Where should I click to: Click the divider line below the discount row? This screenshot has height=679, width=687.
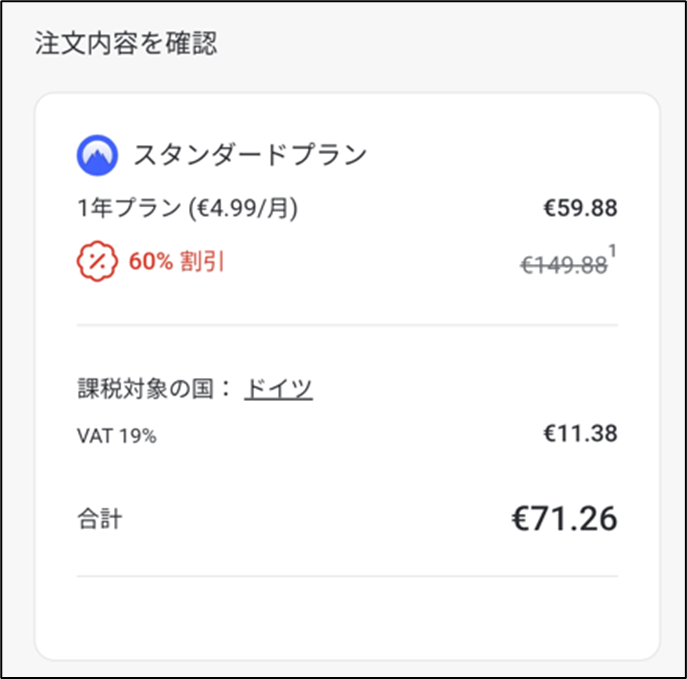347,325
